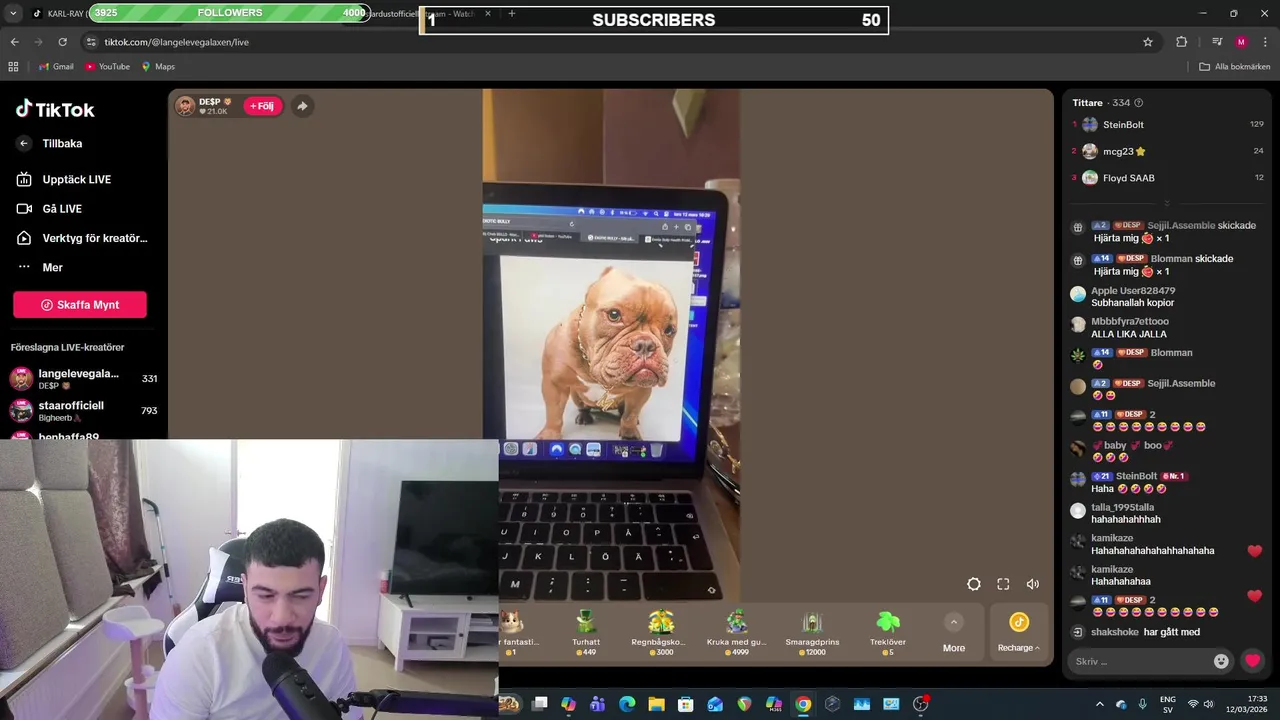Screen dimensions: 1280x720
Task: Open Chrome media controls icon
Action: (x=1217, y=42)
